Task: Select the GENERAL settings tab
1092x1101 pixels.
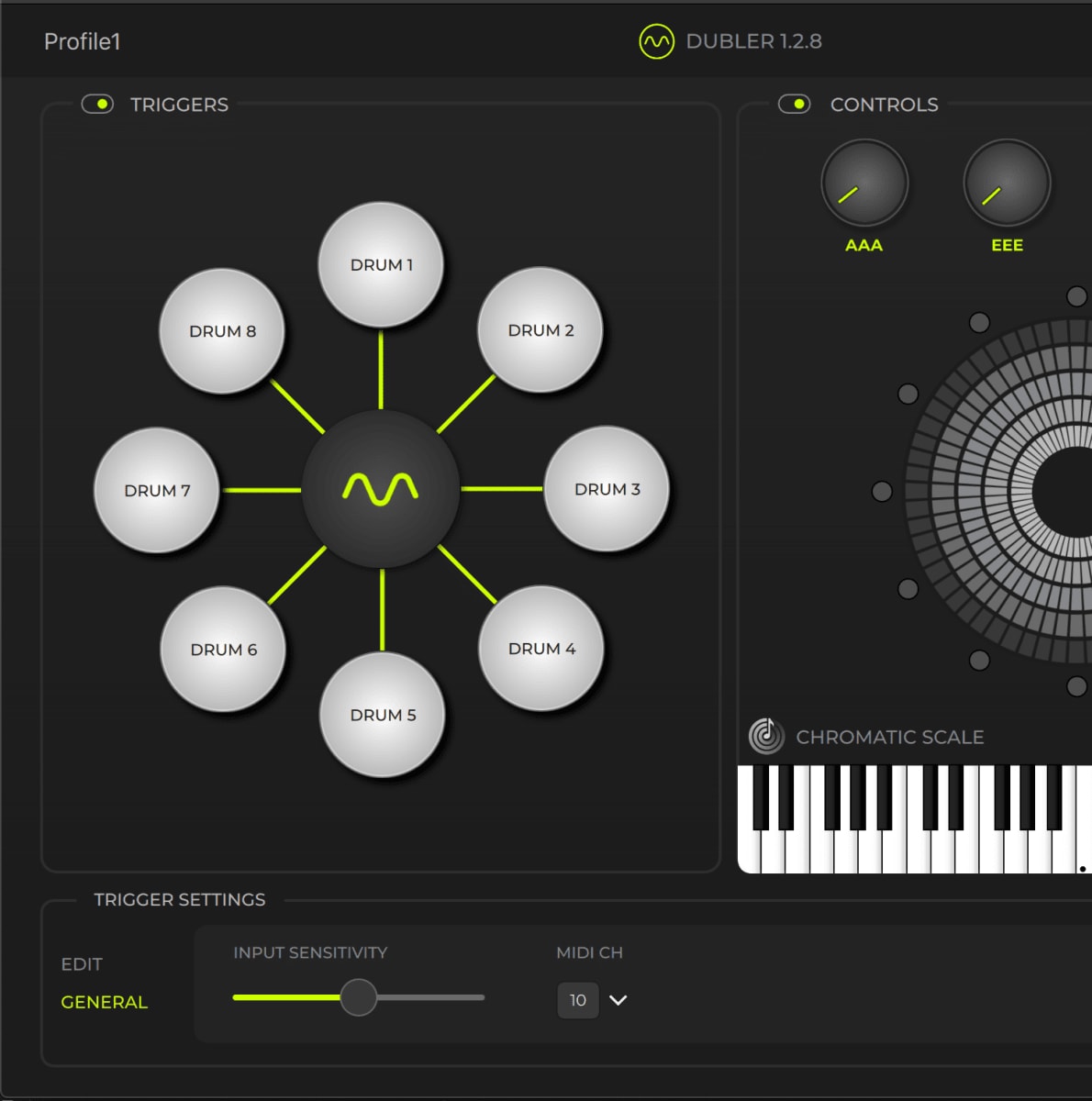Action: click(104, 1002)
